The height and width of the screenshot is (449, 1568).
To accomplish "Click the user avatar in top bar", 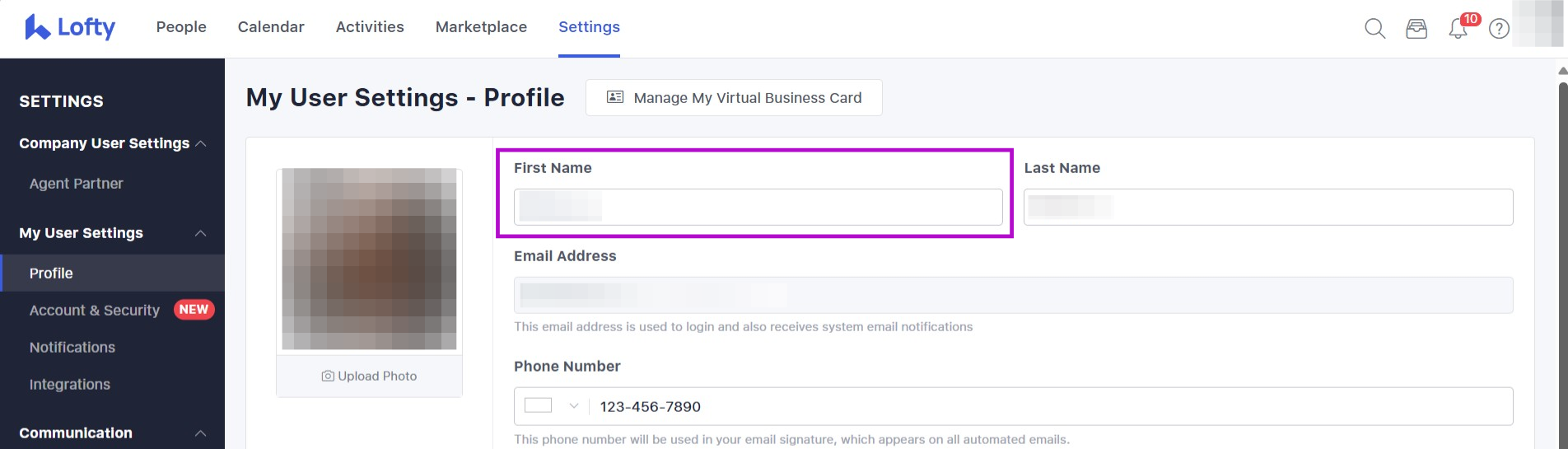I will click(1537, 25).
